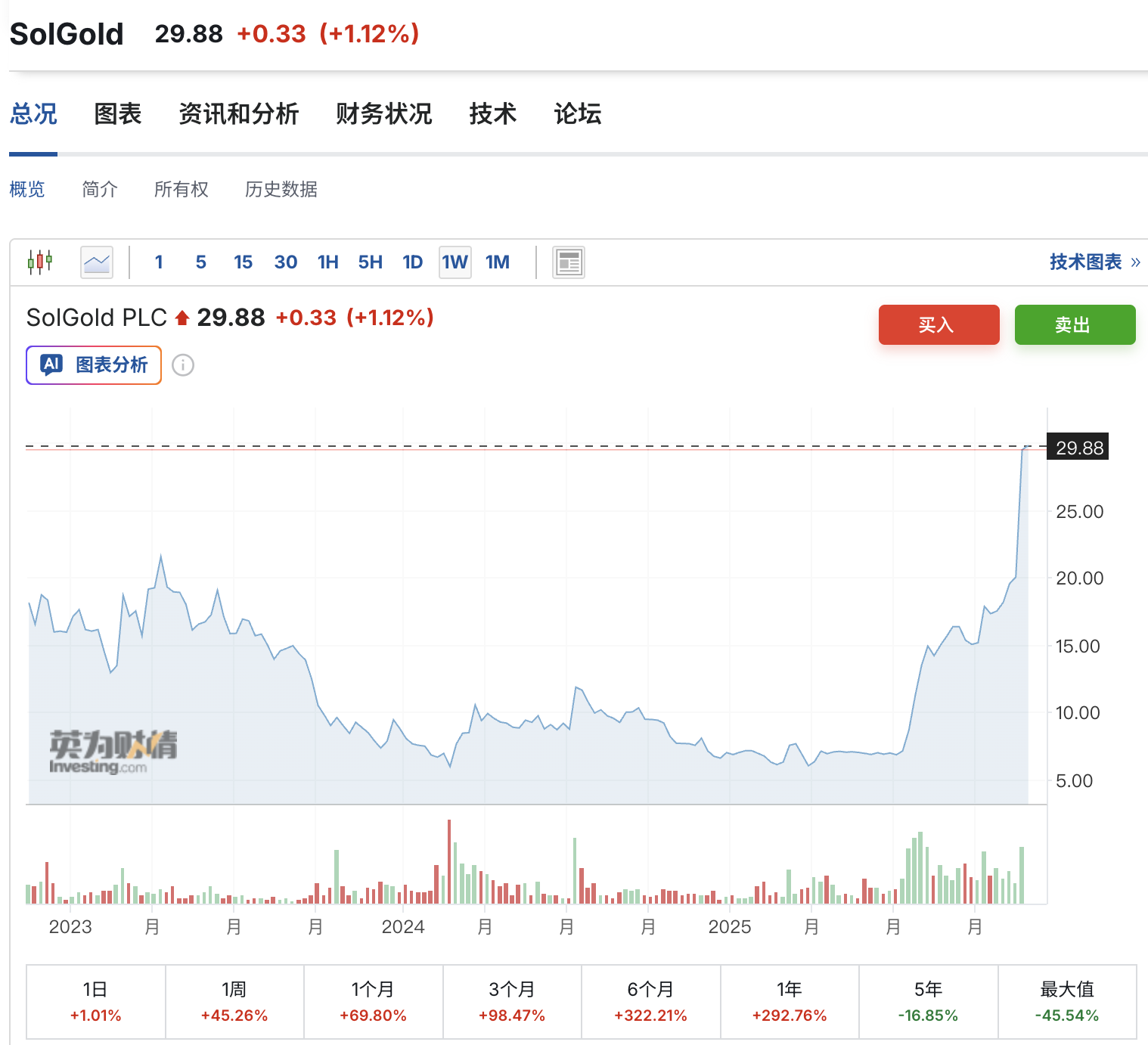The width and height of the screenshot is (1148, 1045).
Task: Click the green 卖出 button
Action: coord(1075,325)
